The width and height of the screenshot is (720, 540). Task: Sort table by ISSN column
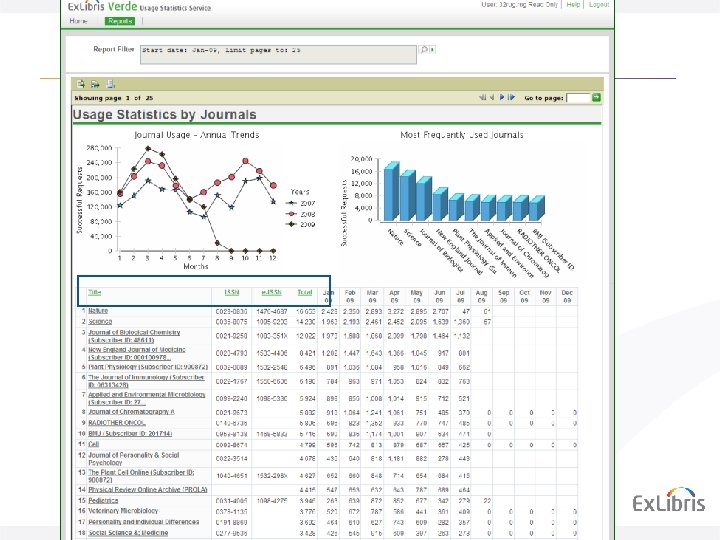click(x=232, y=292)
